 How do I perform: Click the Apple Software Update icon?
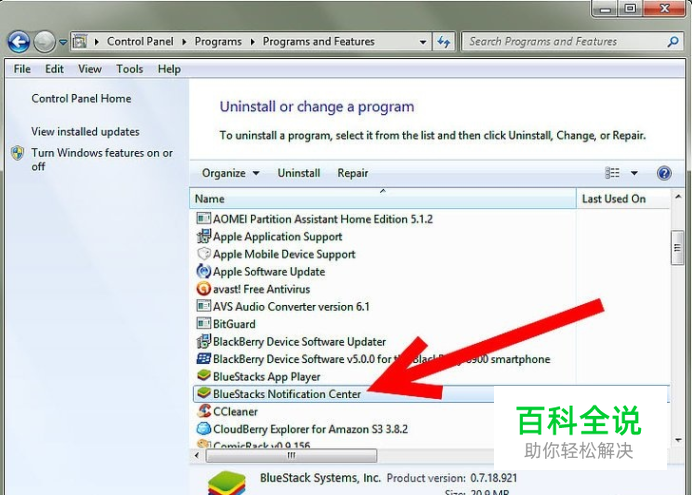click(203, 271)
